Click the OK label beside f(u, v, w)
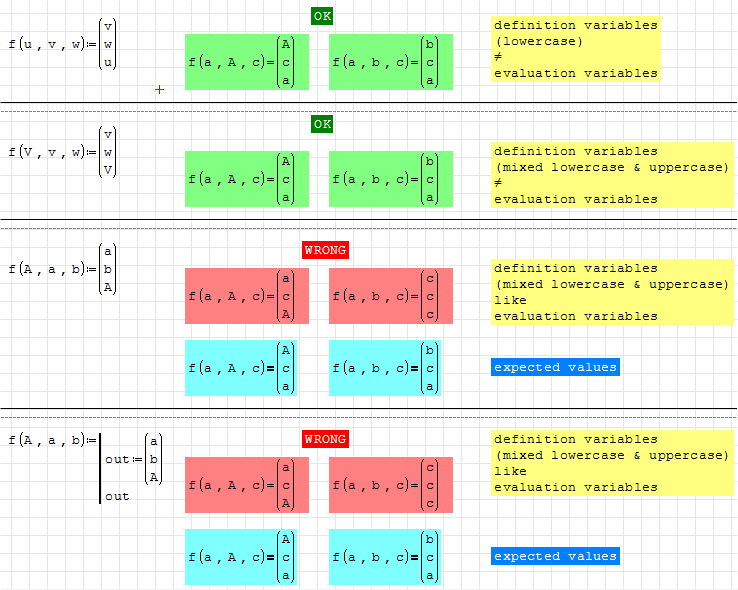738x590 pixels. click(321, 16)
